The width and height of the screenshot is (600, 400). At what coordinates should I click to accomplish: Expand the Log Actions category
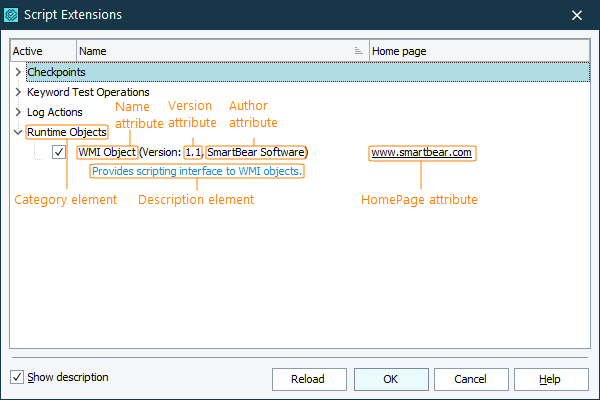(x=18, y=112)
